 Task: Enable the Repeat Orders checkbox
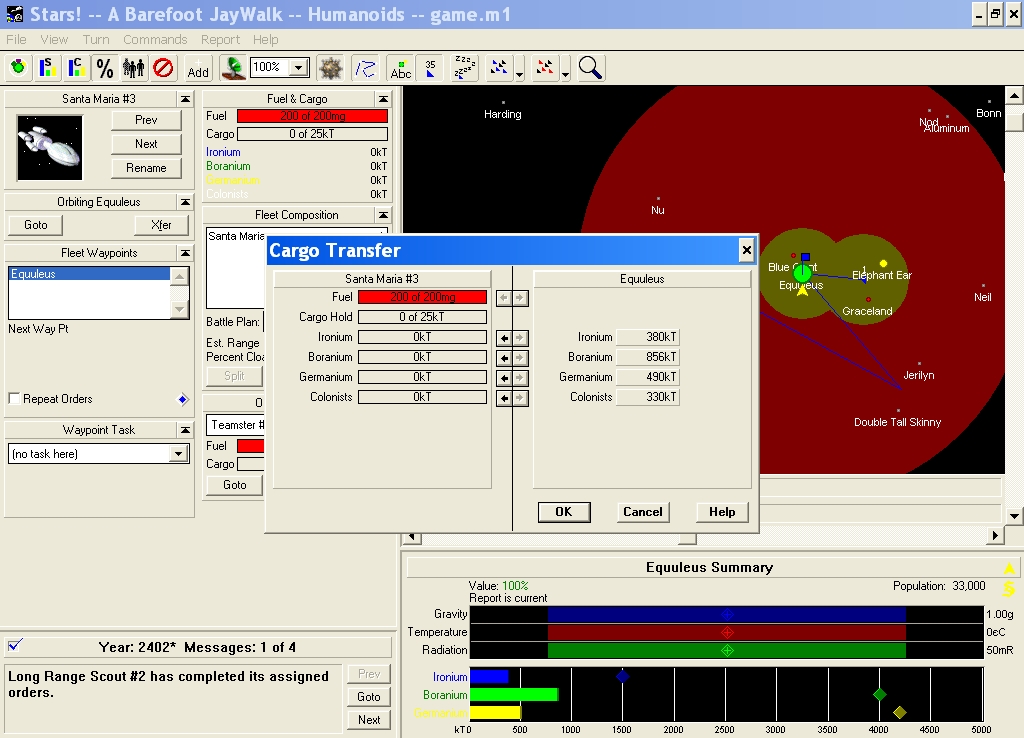coord(14,399)
